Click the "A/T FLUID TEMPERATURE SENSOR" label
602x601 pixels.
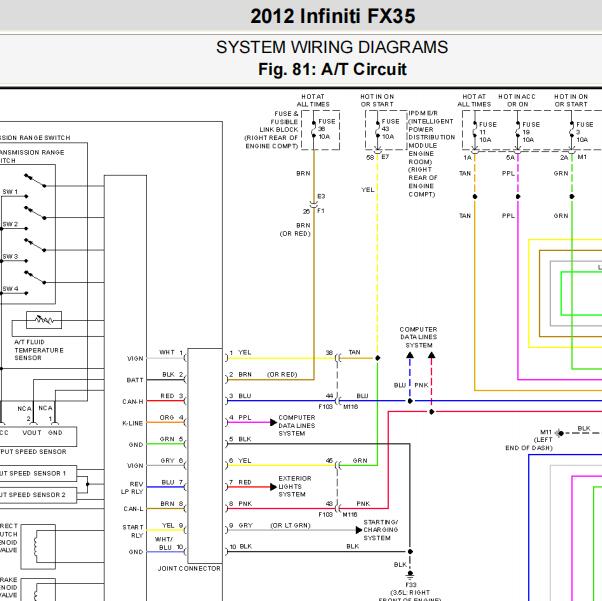tap(39, 350)
